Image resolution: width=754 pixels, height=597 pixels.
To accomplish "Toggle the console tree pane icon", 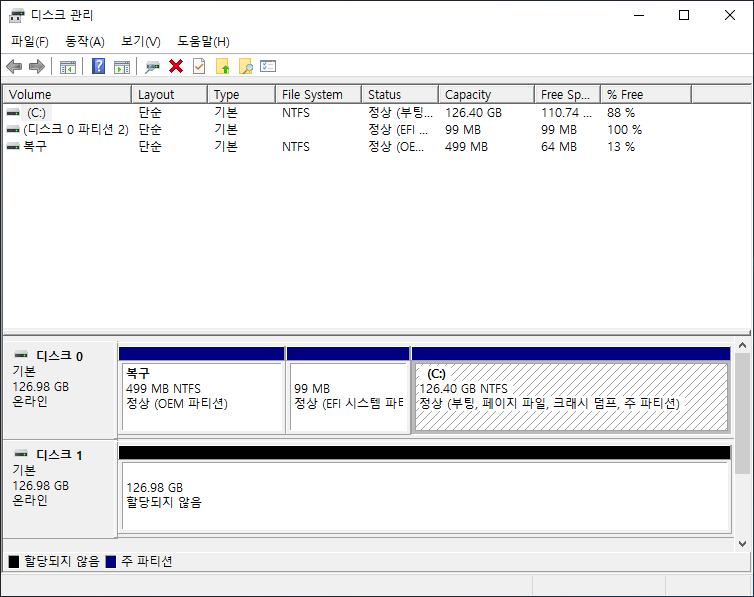I will point(68,67).
